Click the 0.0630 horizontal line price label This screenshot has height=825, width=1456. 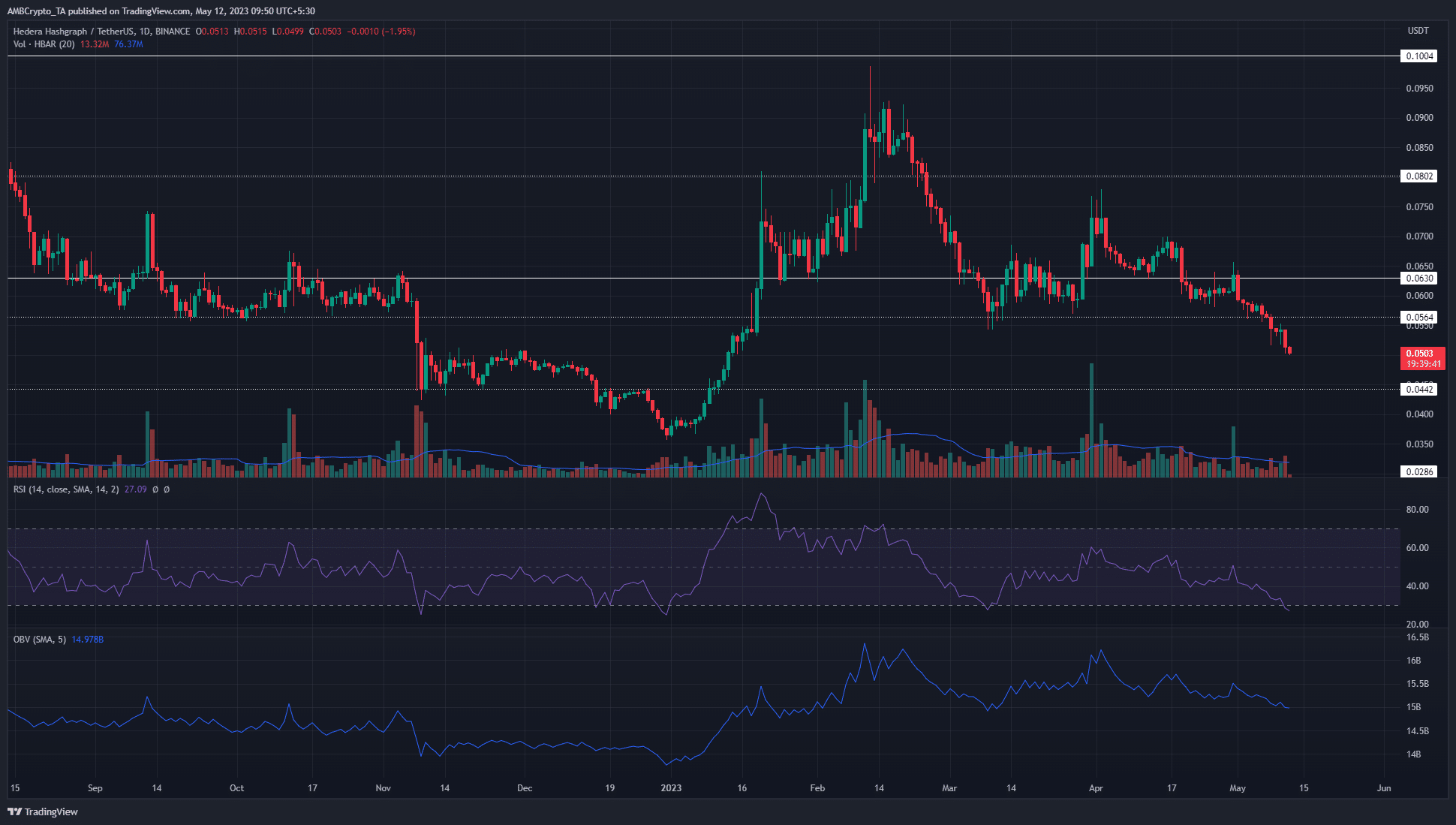[1418, 279]
